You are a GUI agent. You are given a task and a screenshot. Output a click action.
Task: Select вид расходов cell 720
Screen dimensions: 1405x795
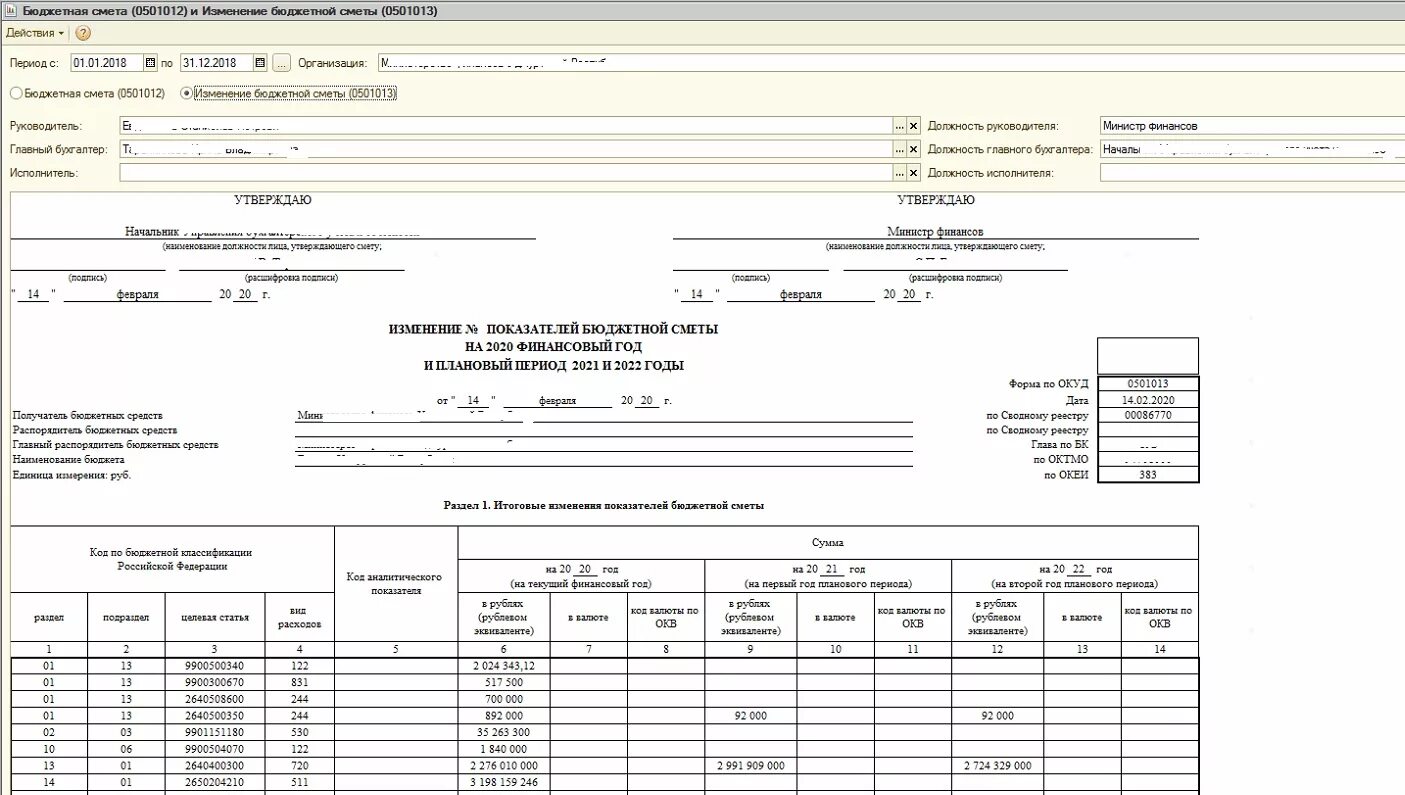(x=299, y=765)
